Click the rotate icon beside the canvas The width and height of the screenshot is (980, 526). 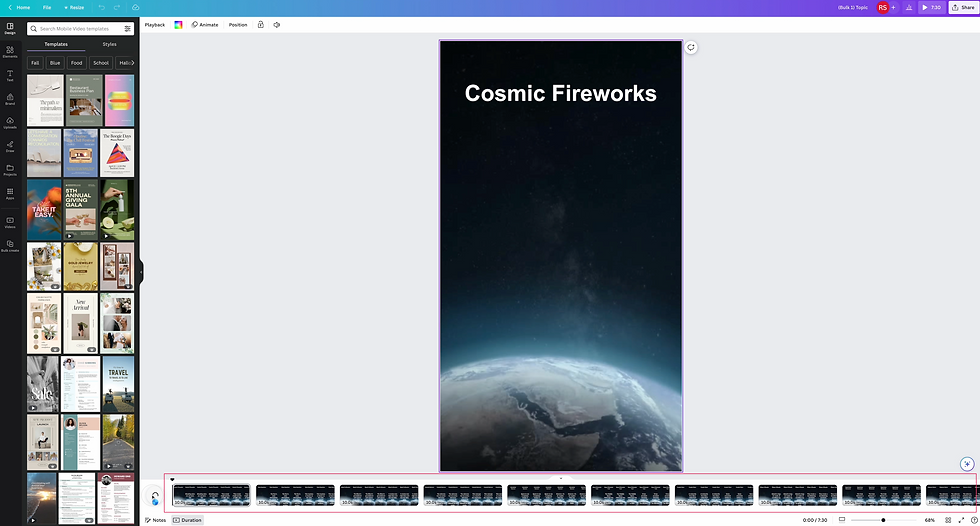(691, 47)
